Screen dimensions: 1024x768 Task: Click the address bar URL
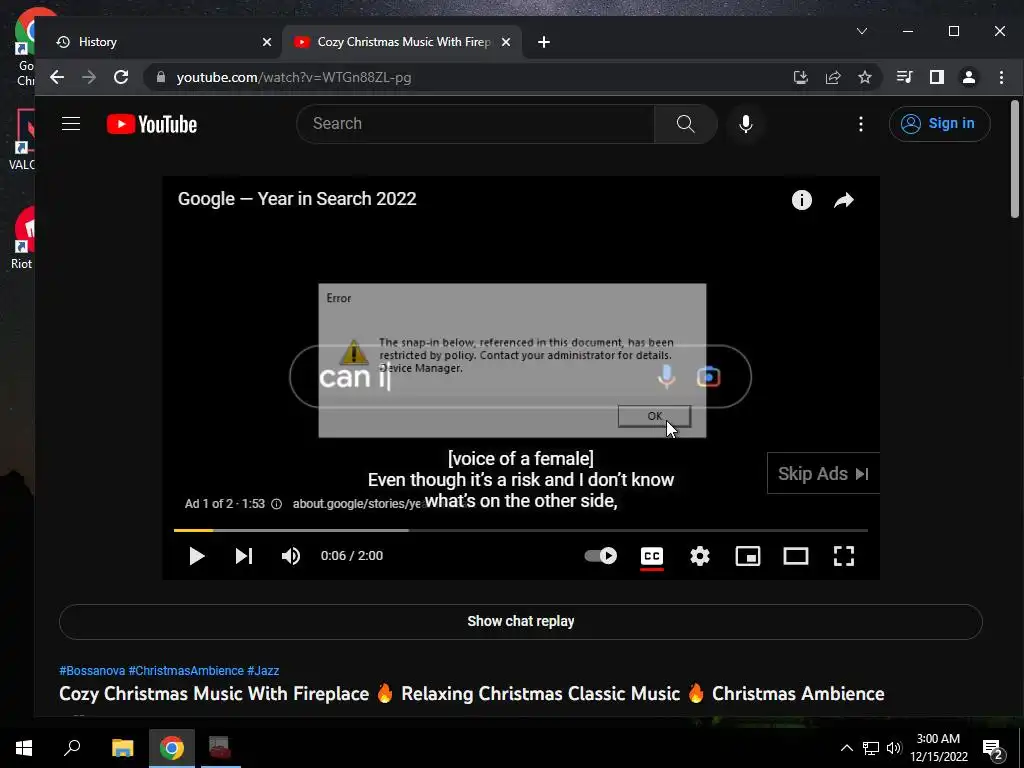pyautogui.click(x=294, y=77)
